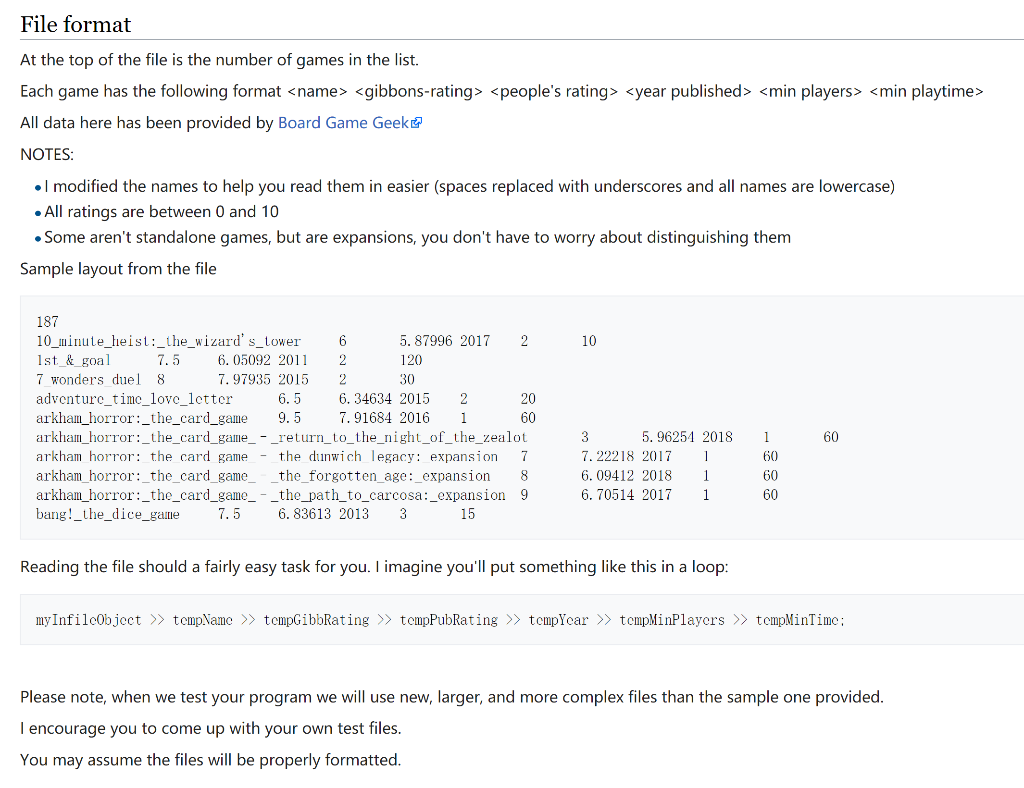
Task: Click the File format heading
Action: click(76, 24)
